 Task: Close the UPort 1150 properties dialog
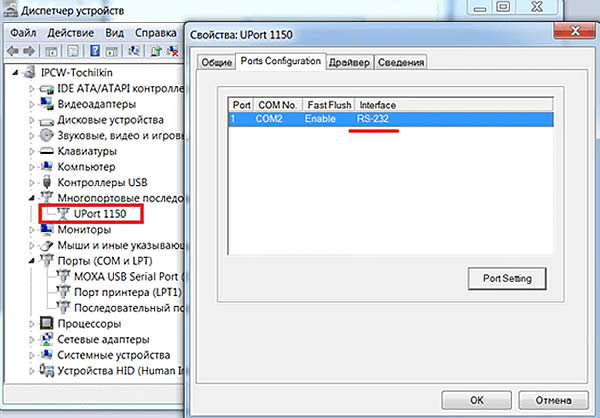coord(574,31)
